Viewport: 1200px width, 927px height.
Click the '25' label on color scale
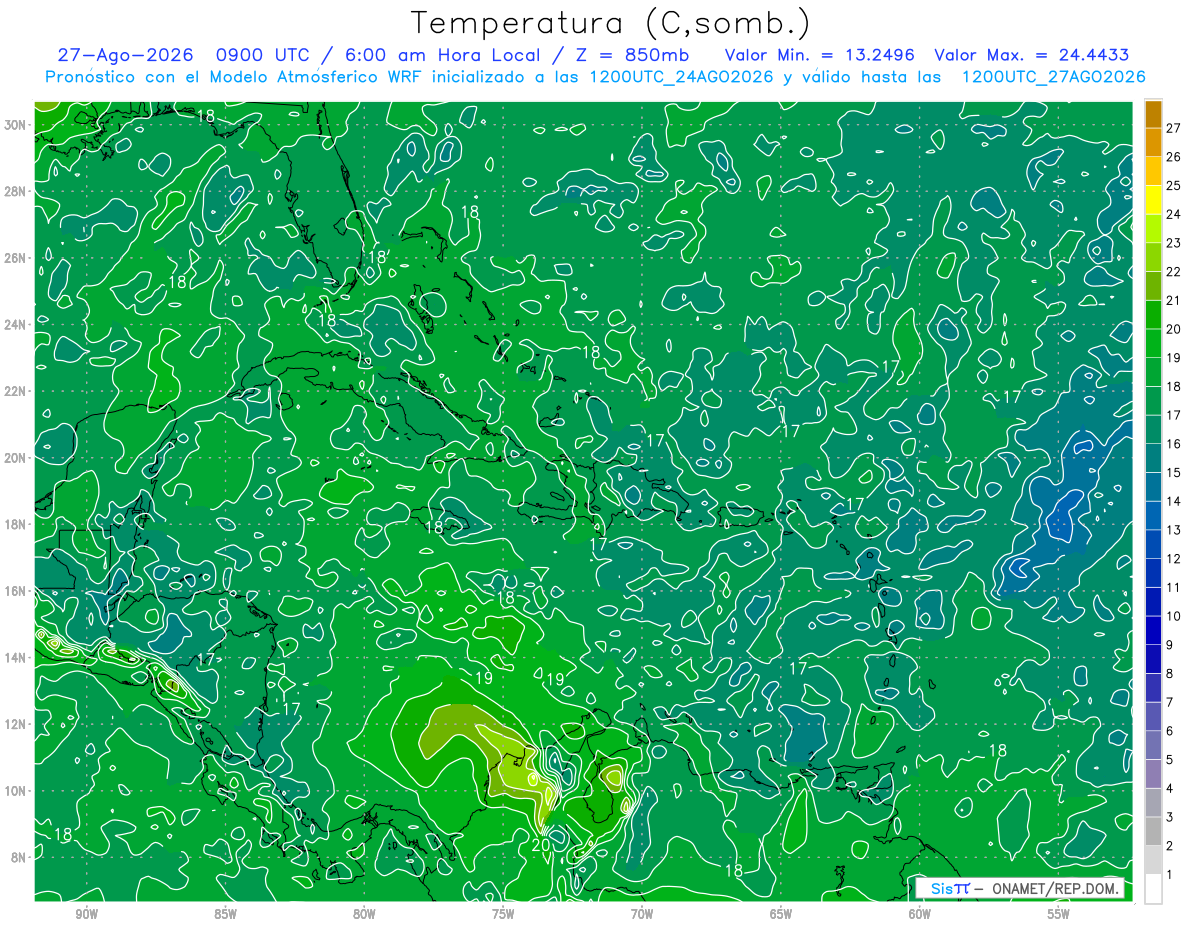point(1174,185)
